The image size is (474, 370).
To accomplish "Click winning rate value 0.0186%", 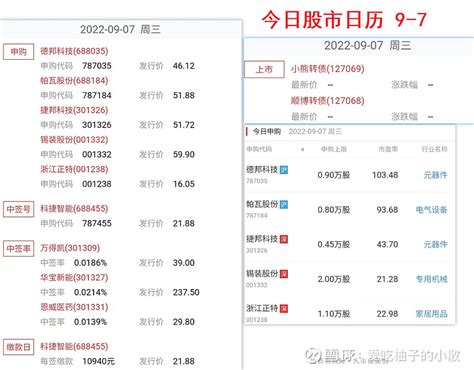I will pos(90,263).
